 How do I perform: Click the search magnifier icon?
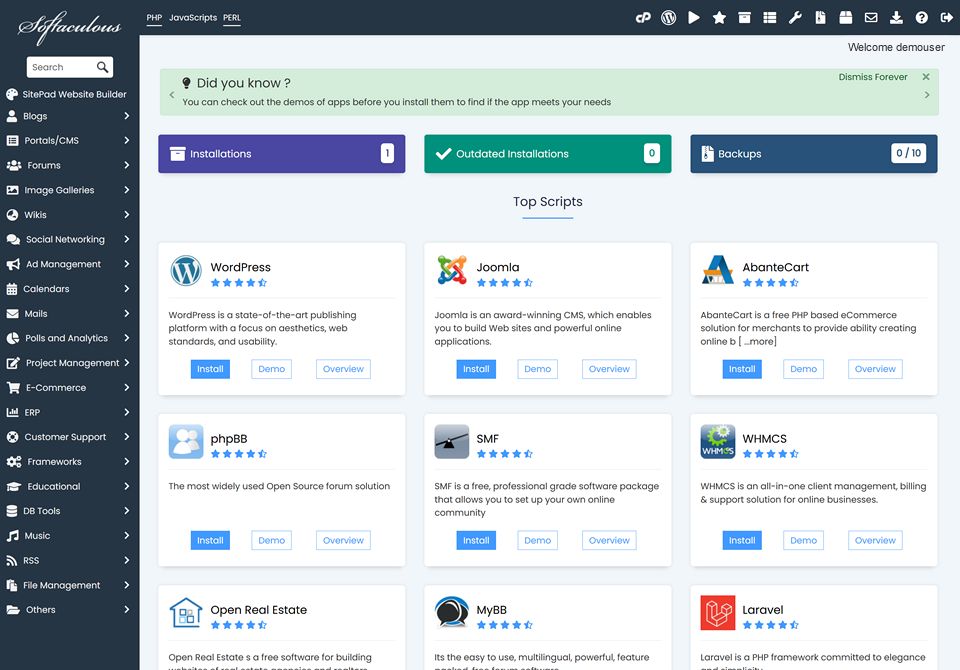(x=102, y=67)
